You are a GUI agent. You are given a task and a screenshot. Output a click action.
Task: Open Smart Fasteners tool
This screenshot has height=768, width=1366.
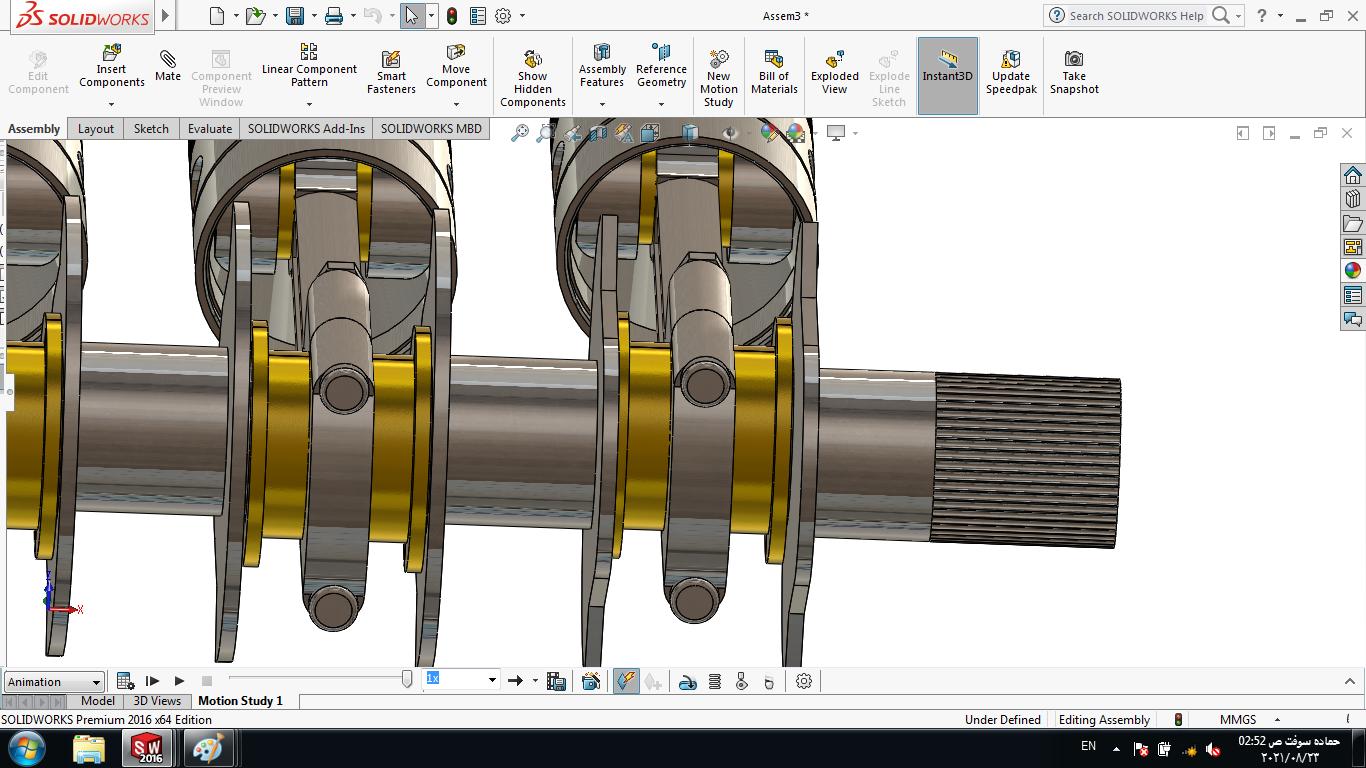pos(391,72)
